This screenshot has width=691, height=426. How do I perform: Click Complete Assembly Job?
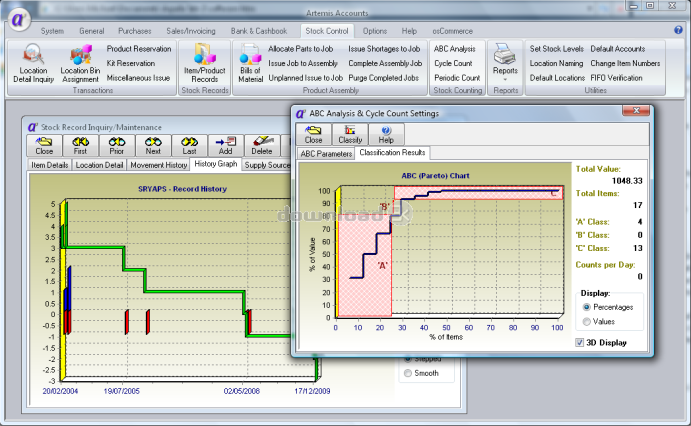click(x=385, y=63)
